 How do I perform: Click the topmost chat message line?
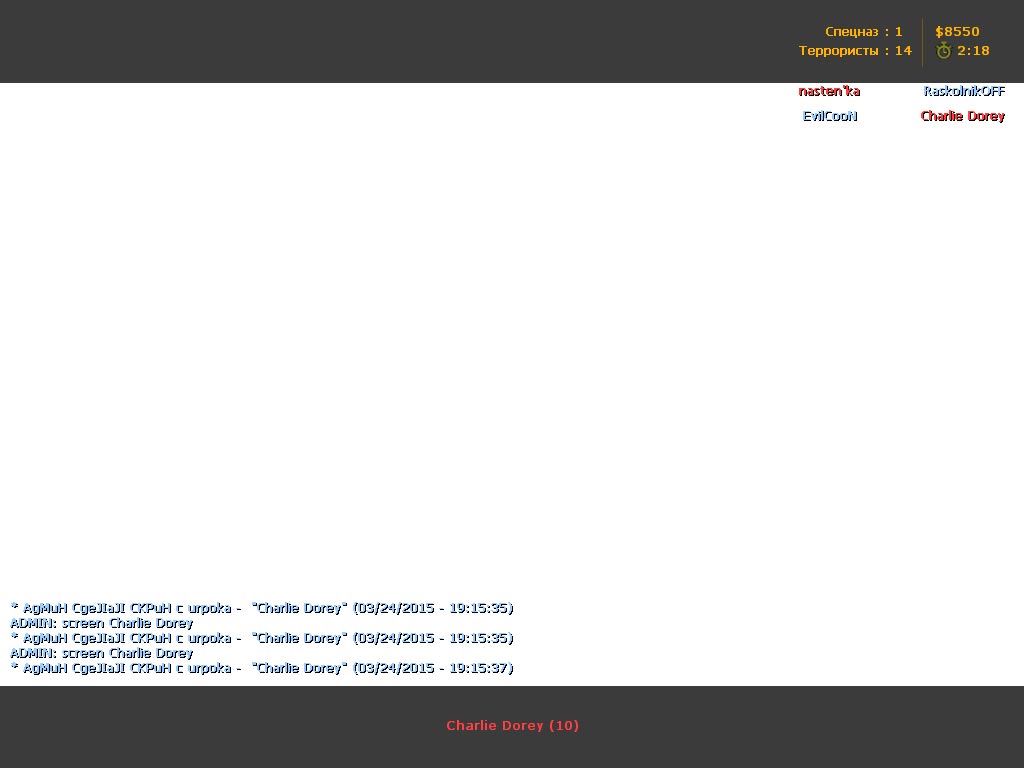(x=261, y=608)
